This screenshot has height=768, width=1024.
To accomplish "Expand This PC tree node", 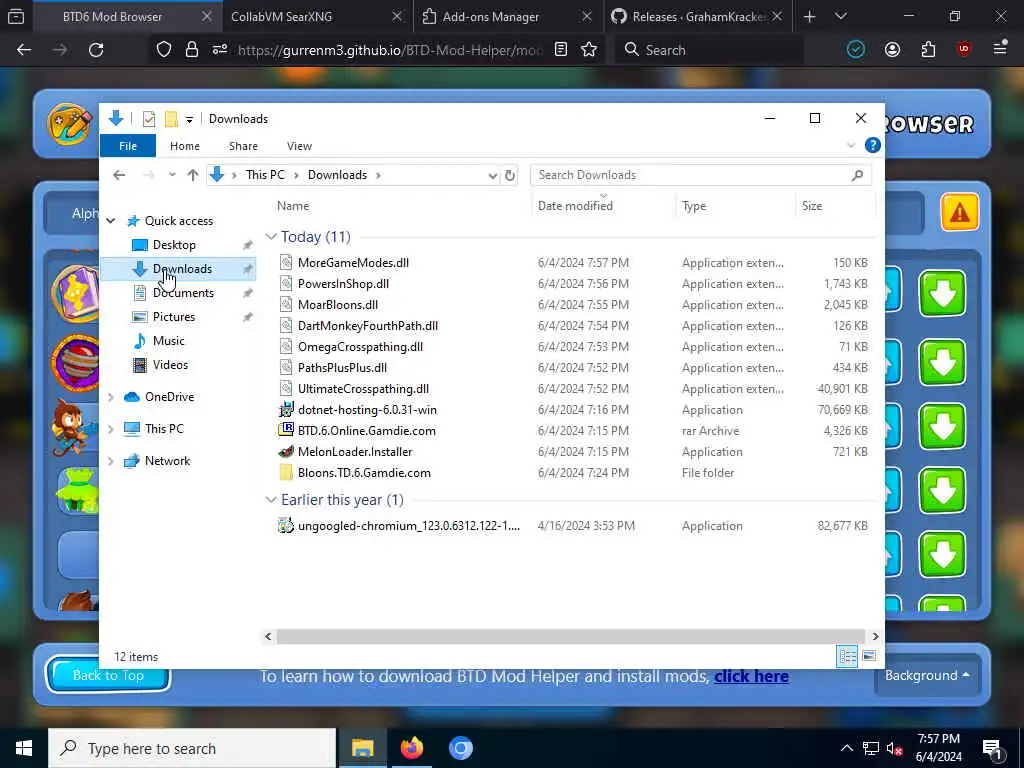I will coord(111,429).
